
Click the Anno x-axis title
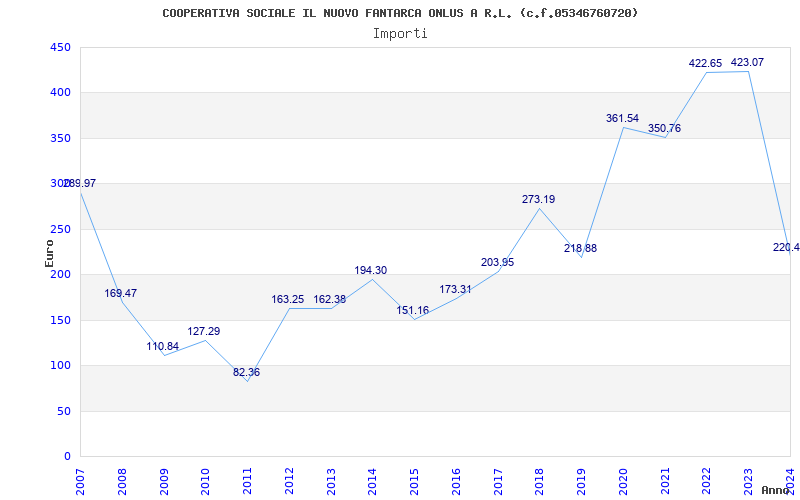(775, 490)
